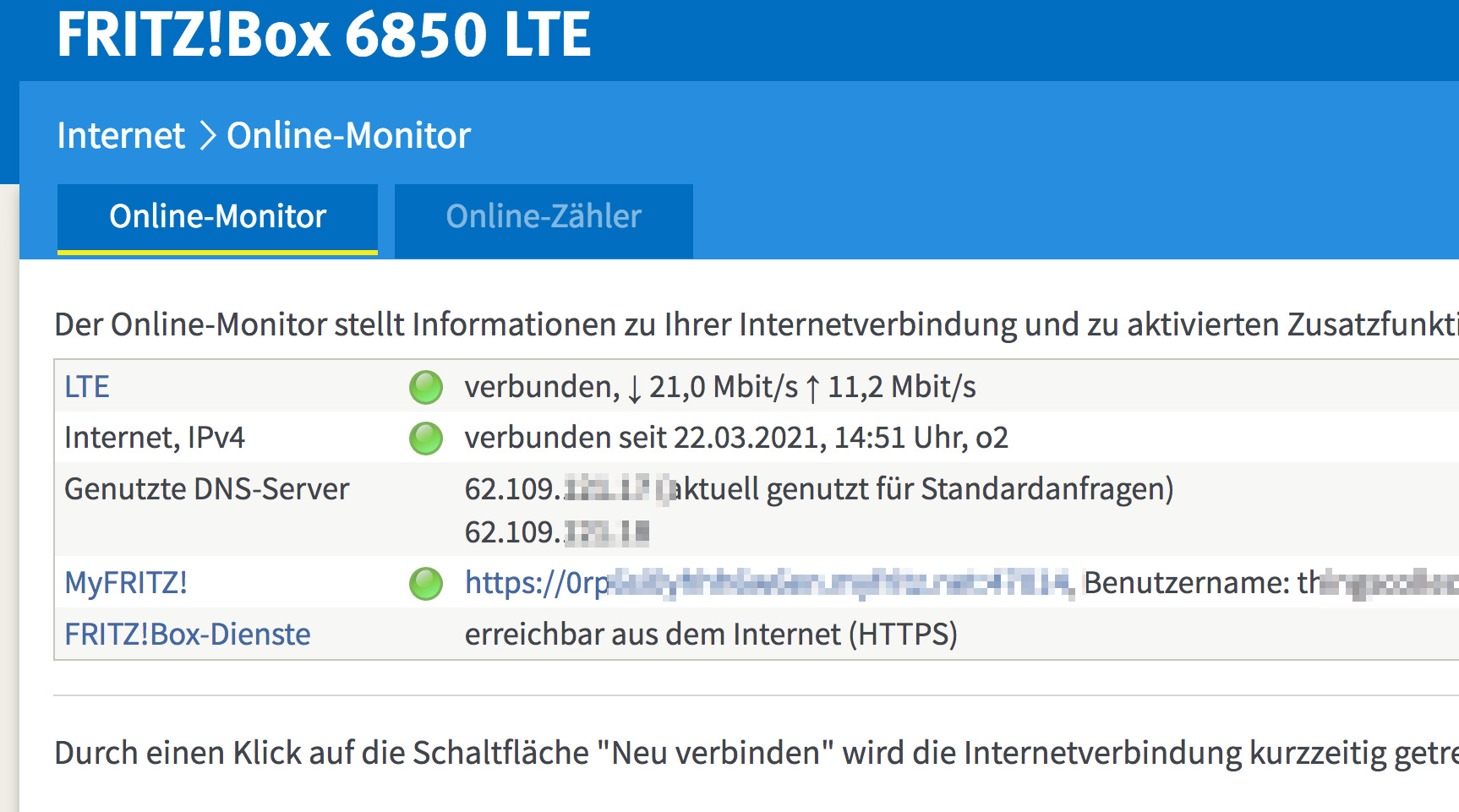This screenshot has height=812, width=1459.
Task: Click the green LTE status indicator
Action: point(426,387)
